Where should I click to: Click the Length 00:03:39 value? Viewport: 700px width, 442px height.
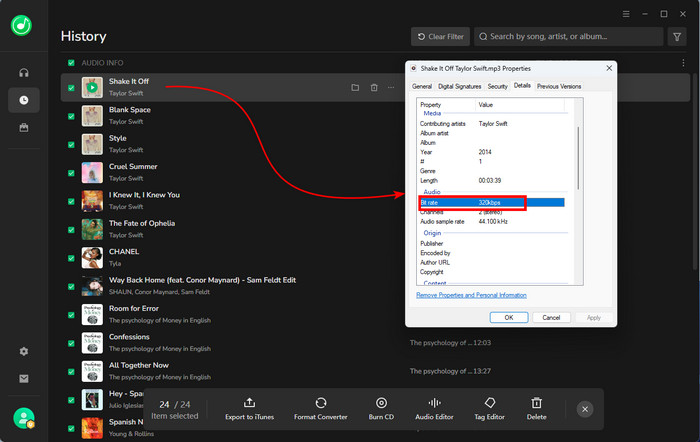point(490,180)
